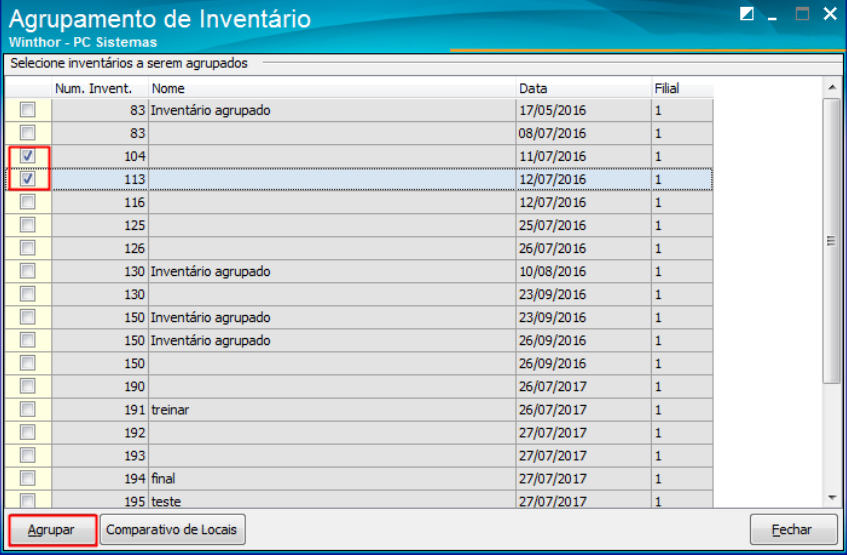This screenshot has height=555, width=847.
Task: Click name cell 'final'
Action: (x=332, y=479)
